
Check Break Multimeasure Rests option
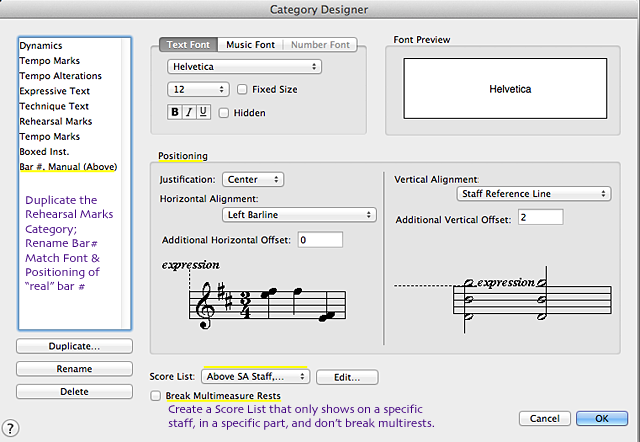click(155, 396)
